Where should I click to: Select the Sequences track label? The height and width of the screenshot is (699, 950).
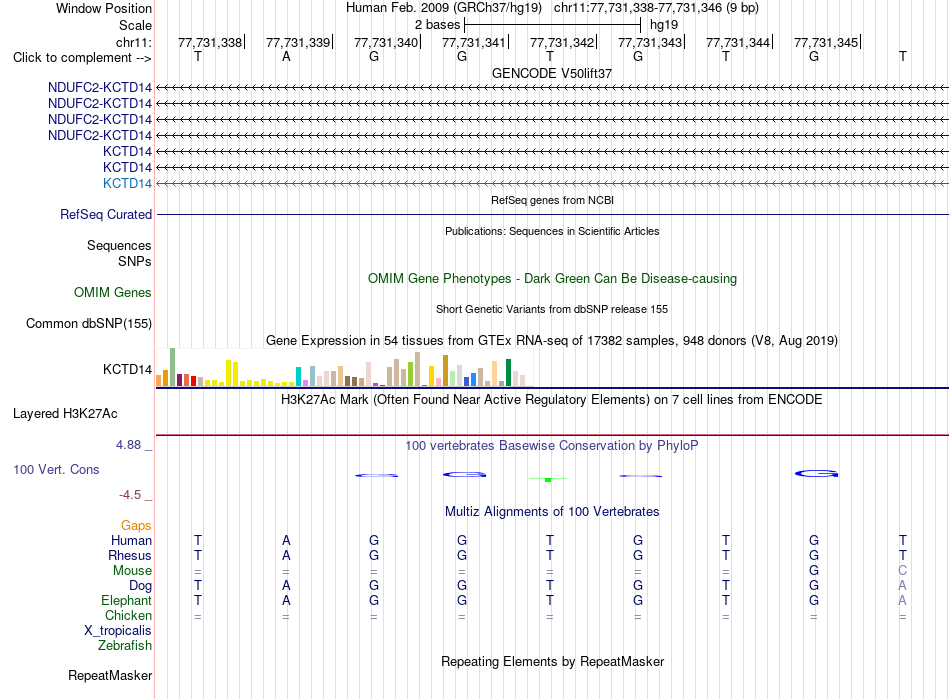119,245
